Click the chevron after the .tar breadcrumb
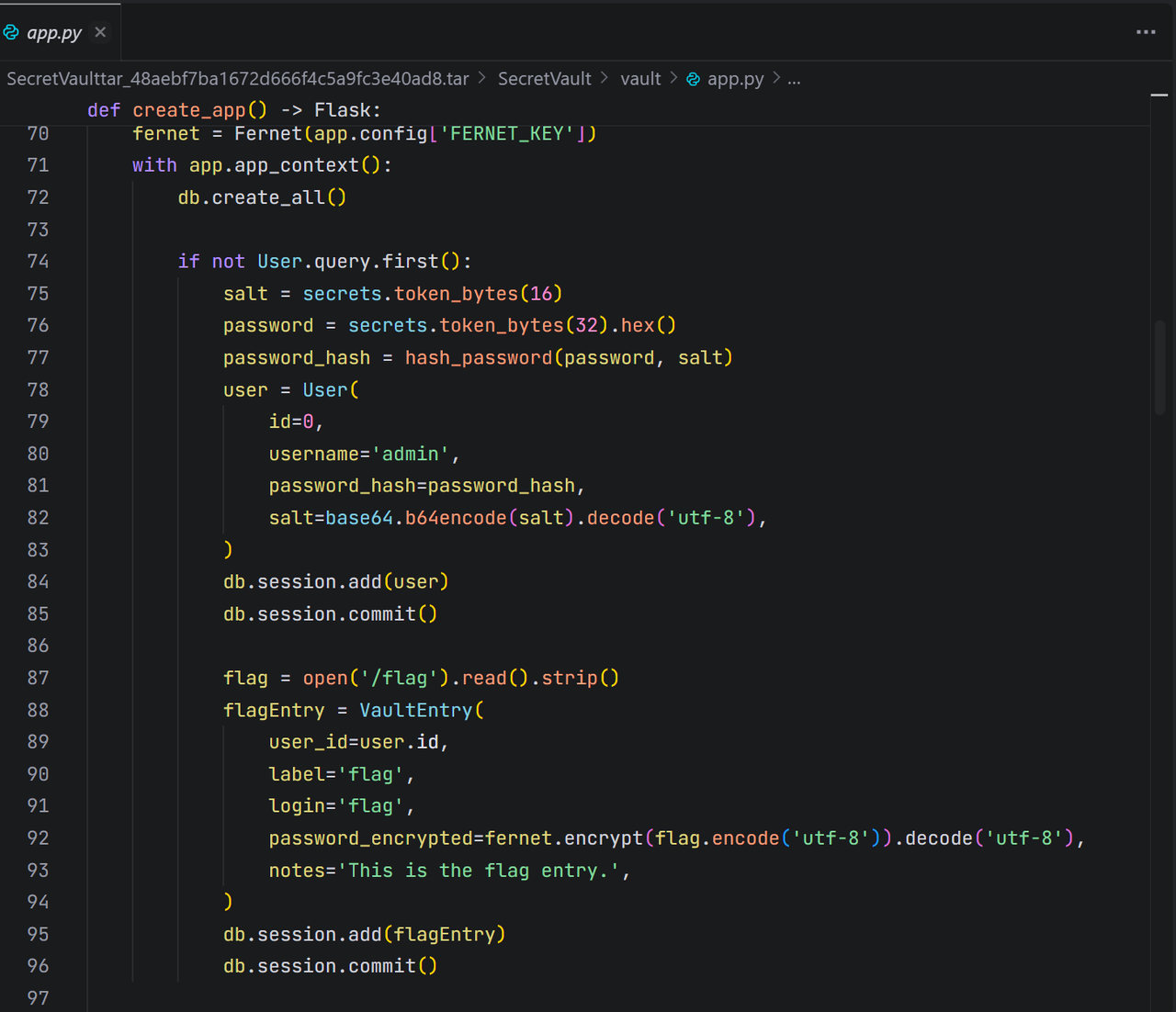Screen dimensions: 1176x1012 [x=482, y=79]
